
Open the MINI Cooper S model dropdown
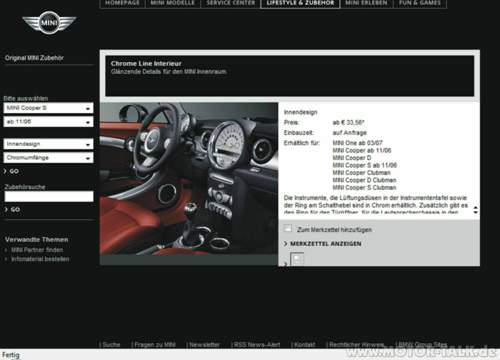point(48,108)
